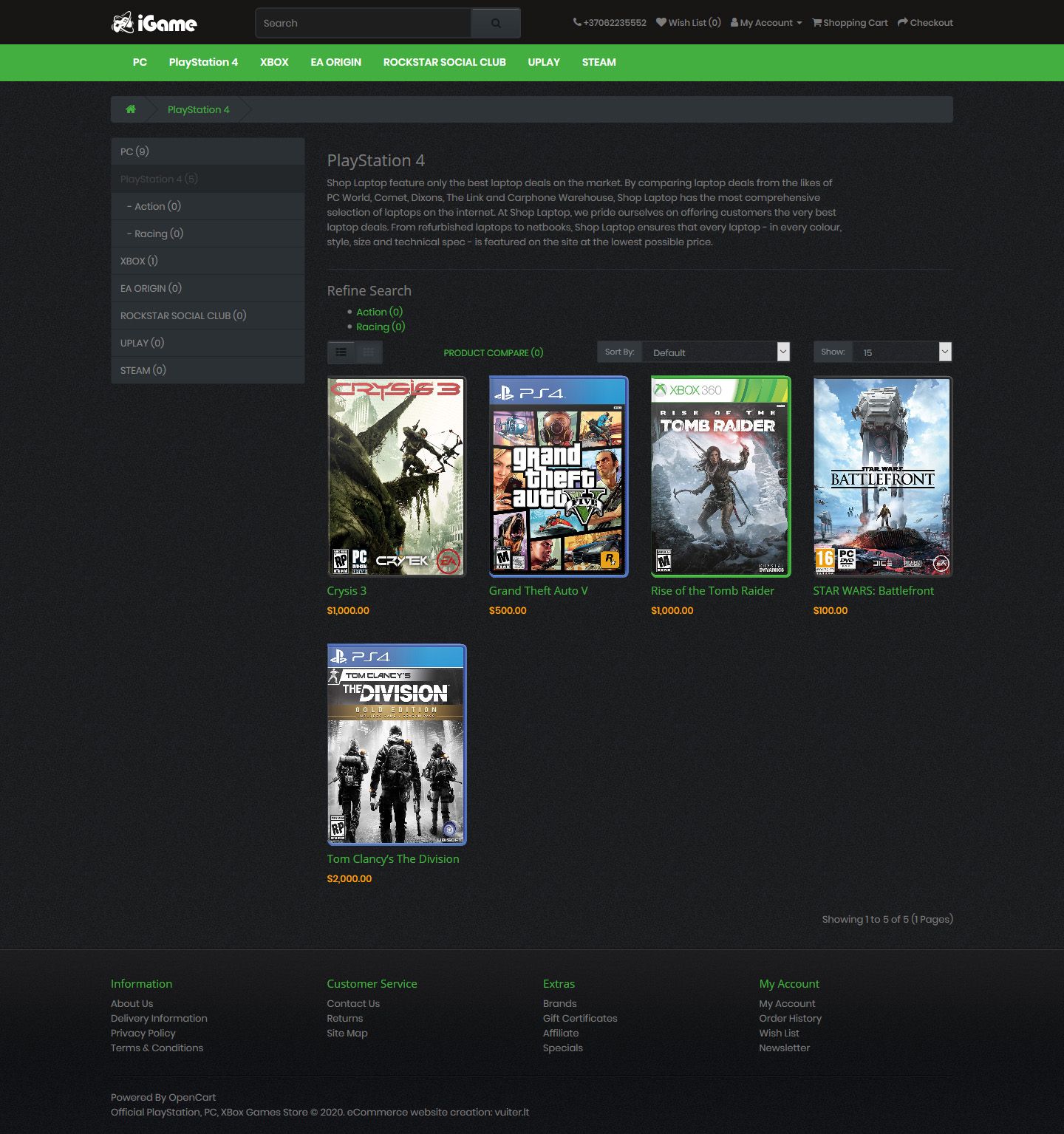
Task: Click the Shopping Cart icon
Action: pyautogui.click(x=817, y=22)
